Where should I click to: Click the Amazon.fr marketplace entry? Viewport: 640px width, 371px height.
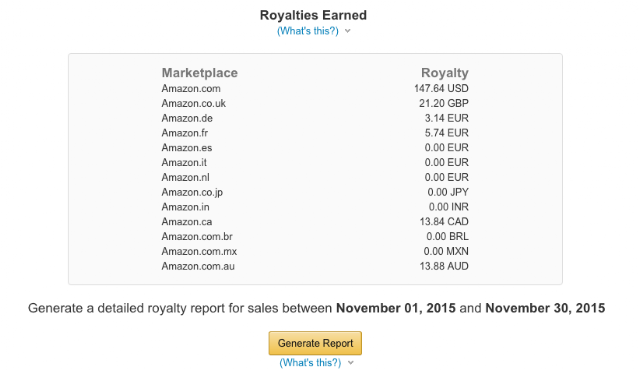tap(184, 133)
